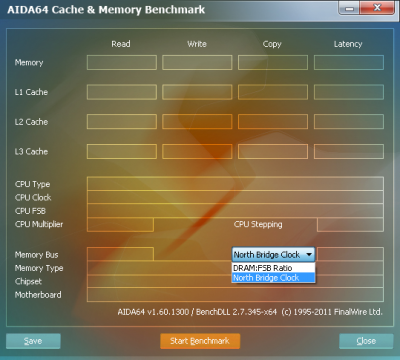Close the window with the X icon
400x360 pixels.
click(377, 8)
